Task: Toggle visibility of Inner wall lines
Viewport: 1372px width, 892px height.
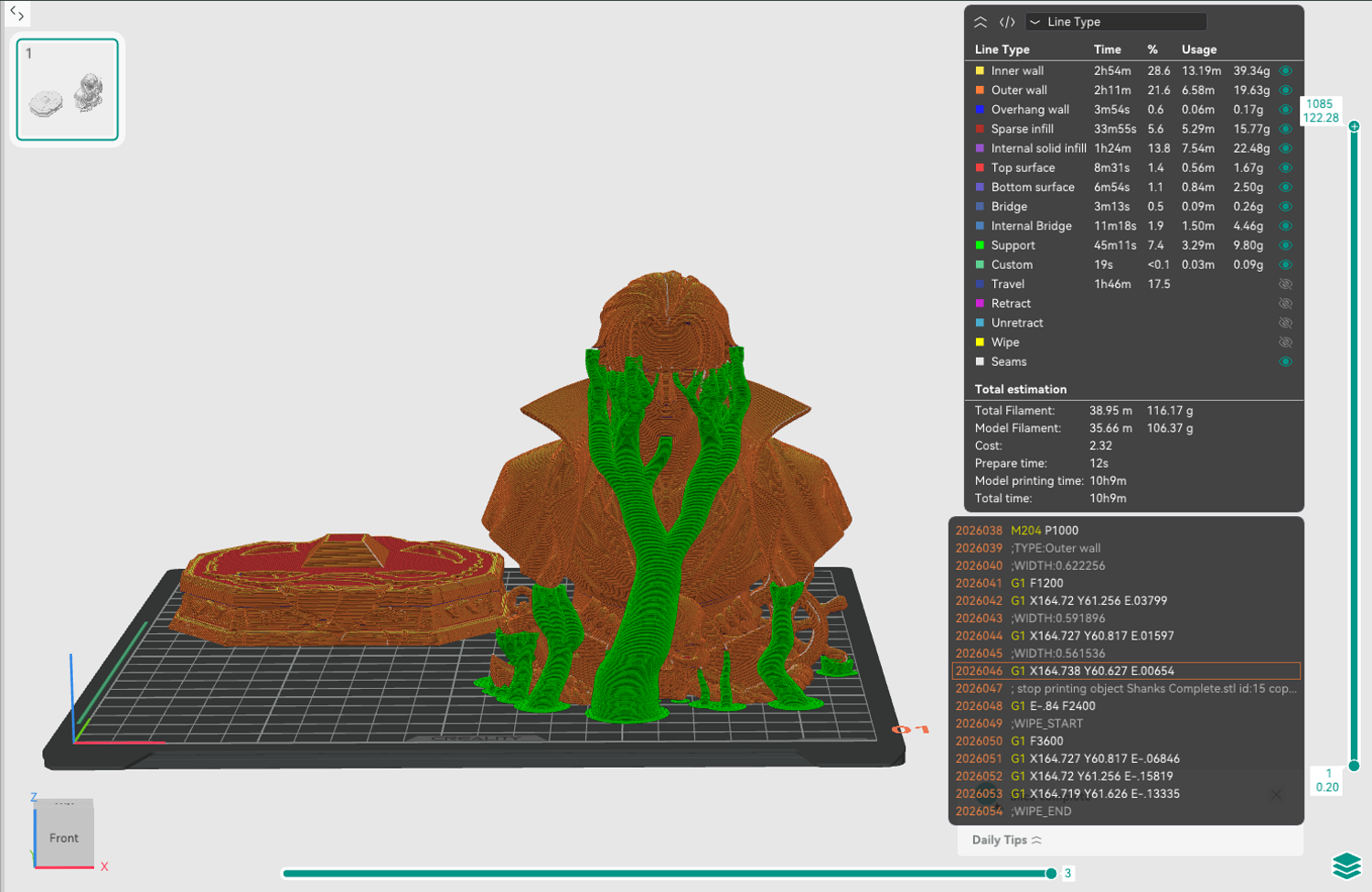Action: (x=1285, y=70)
